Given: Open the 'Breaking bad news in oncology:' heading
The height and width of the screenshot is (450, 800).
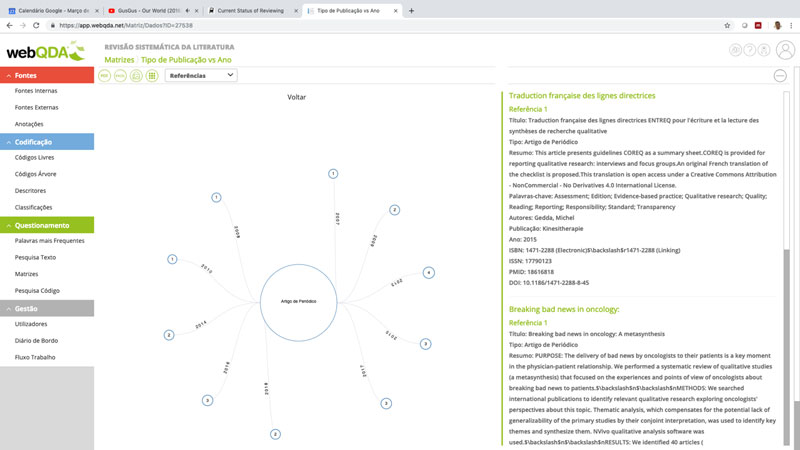Looking at the screenshot, I should point(564,309).
